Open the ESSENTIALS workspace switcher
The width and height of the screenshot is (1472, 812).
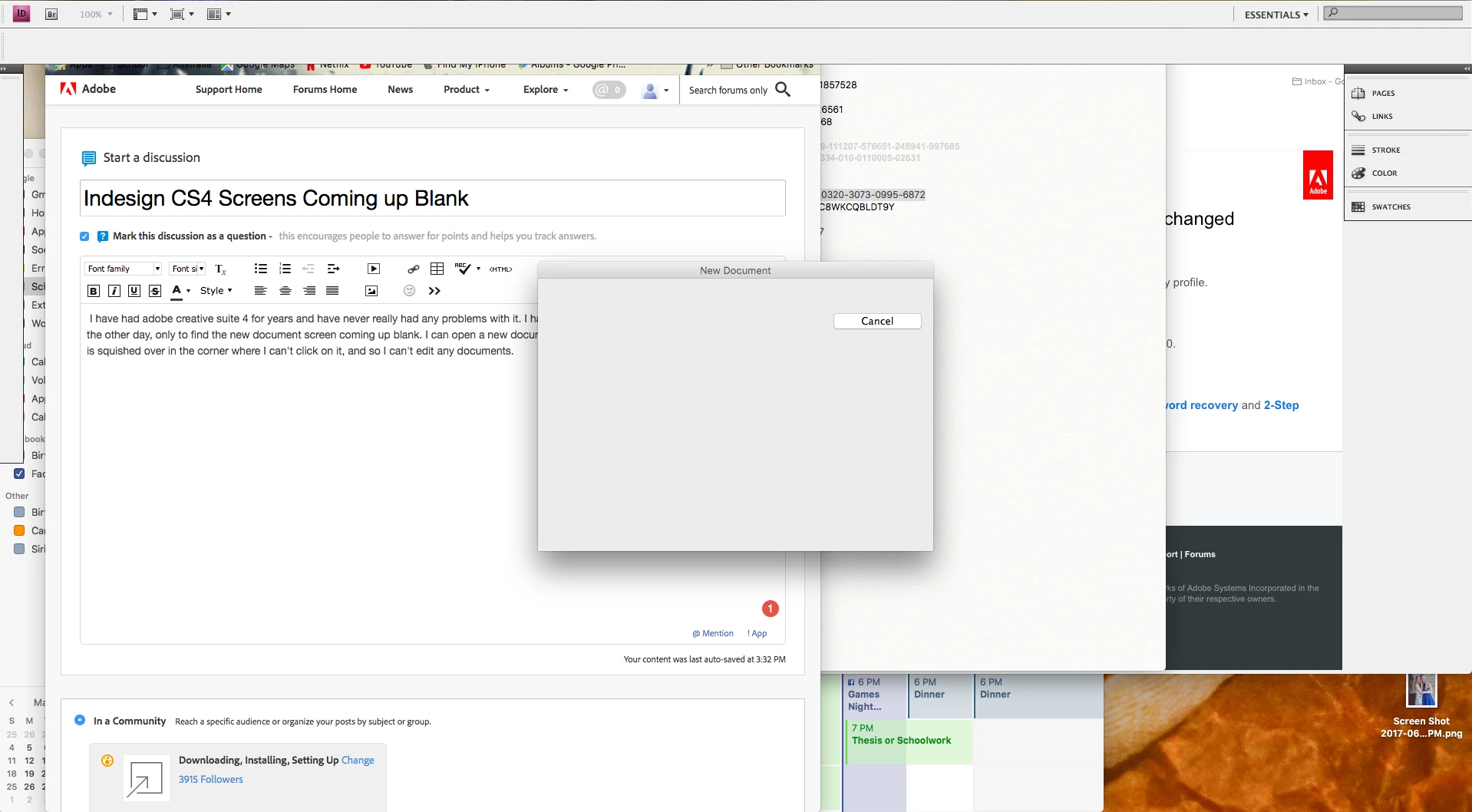[1276, 15]
